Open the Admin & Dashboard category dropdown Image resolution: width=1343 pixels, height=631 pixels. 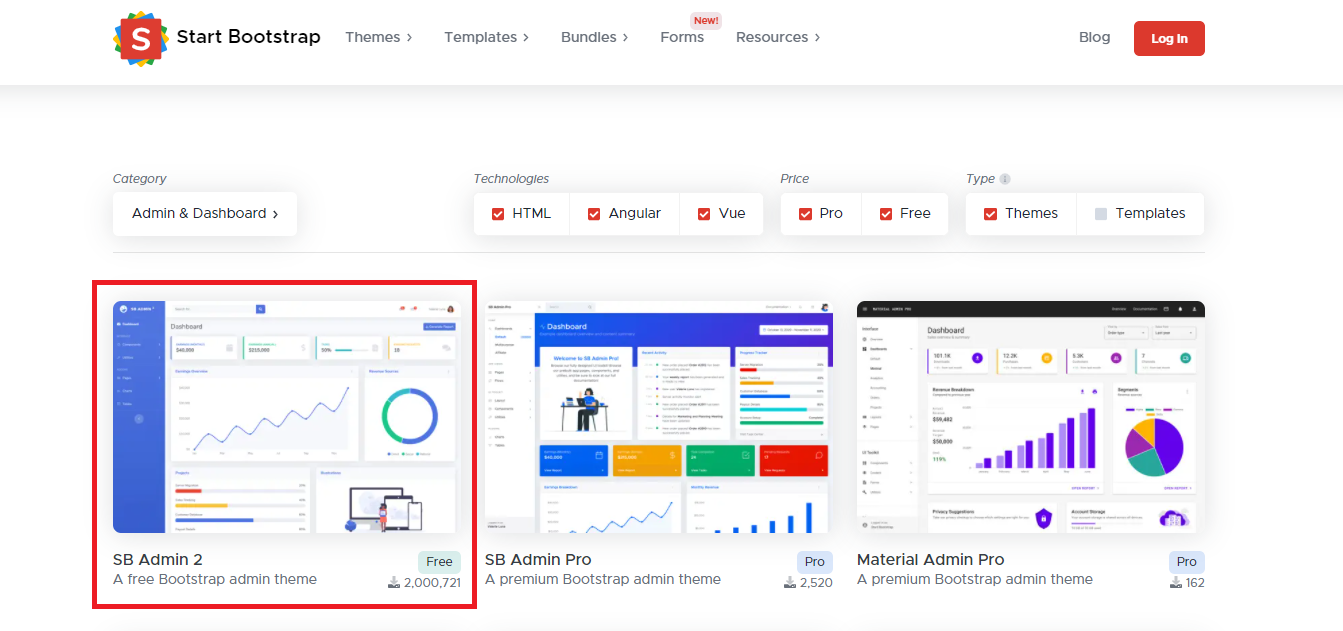click(205, 214)
